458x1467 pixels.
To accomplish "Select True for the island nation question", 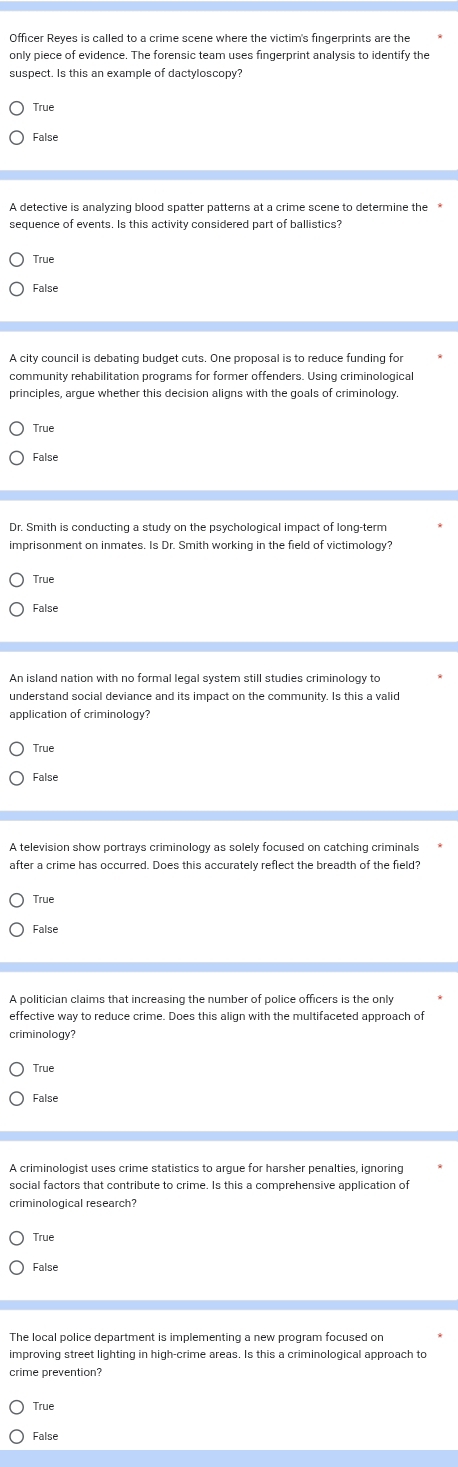I will click(16, 748).
